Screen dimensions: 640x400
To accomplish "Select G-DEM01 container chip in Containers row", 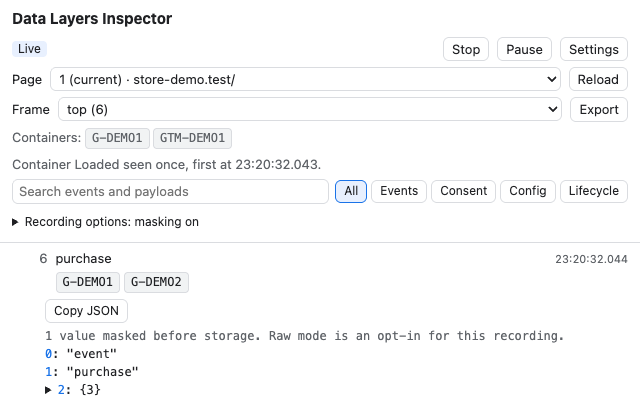I will pyautogui.click(x=117, y=138).
